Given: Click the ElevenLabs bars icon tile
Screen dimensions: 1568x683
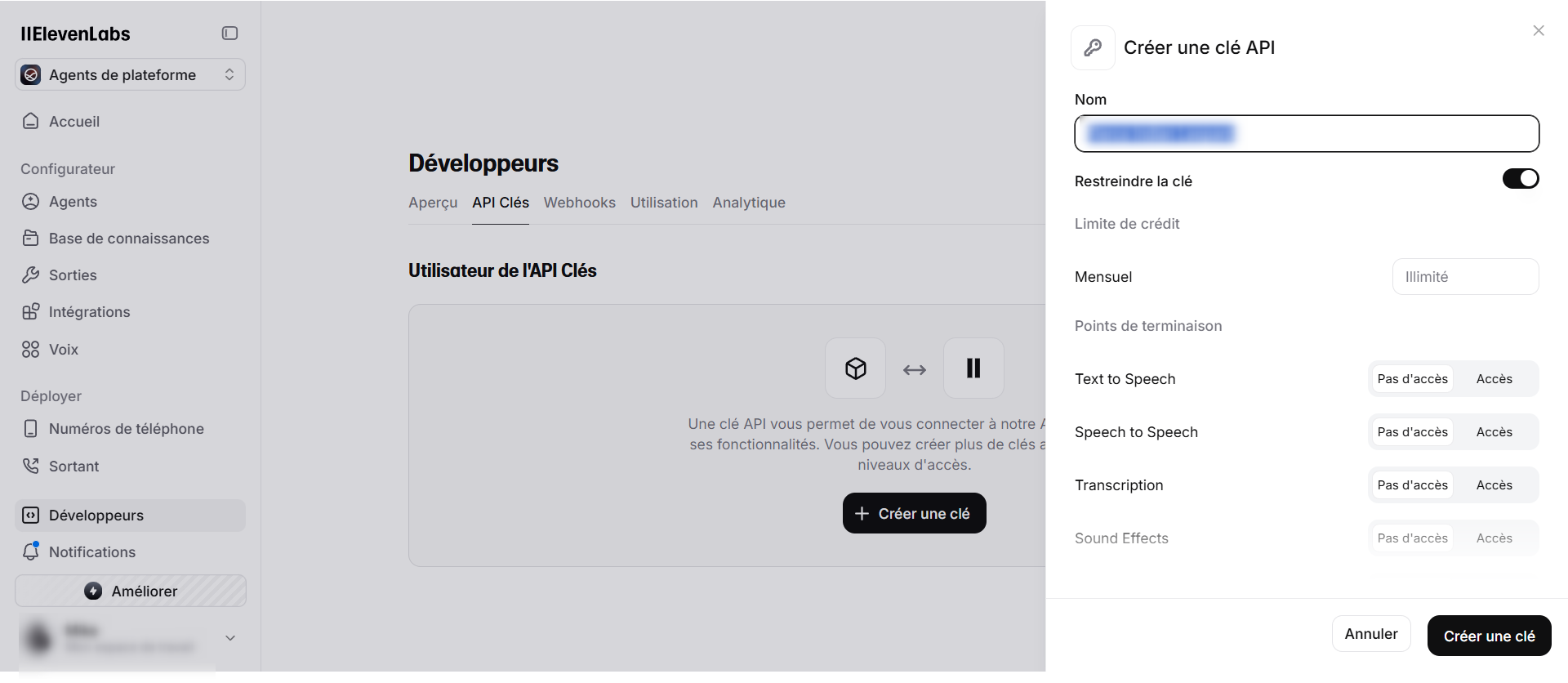Looking at the screenshot, I should [x=973, y=368].
